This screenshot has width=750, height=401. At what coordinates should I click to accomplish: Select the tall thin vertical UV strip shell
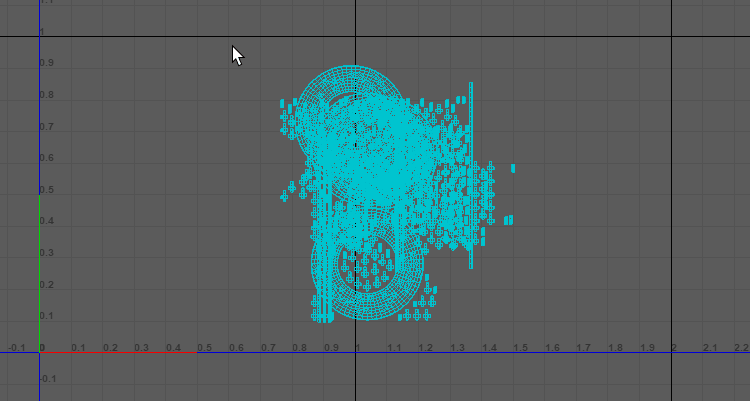471,175
